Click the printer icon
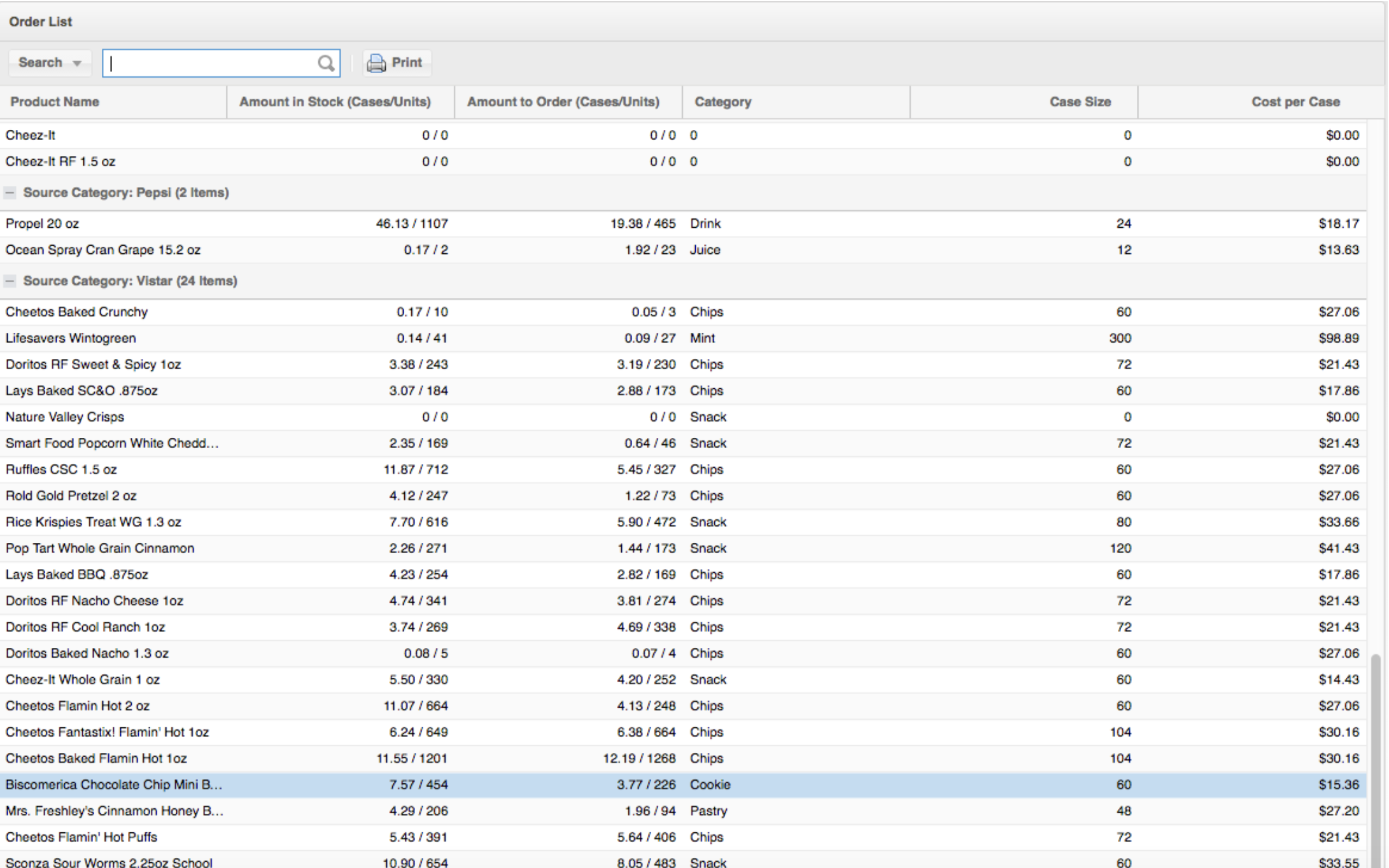 (x=376, y=63)
